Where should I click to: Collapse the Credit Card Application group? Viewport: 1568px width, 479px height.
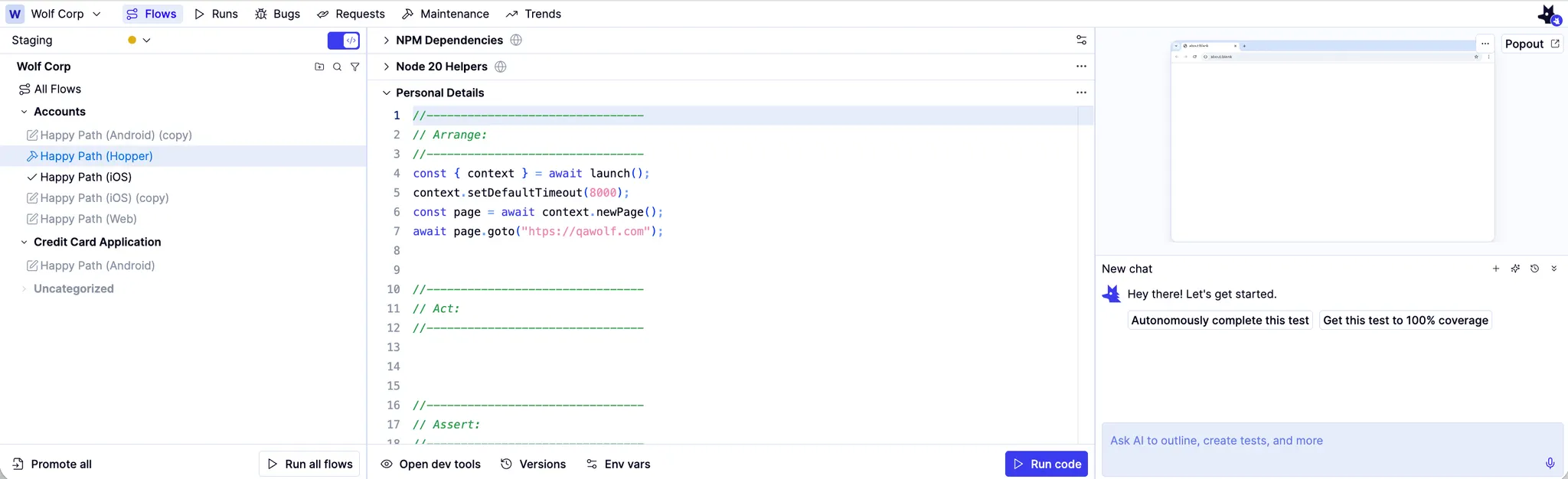24,242
